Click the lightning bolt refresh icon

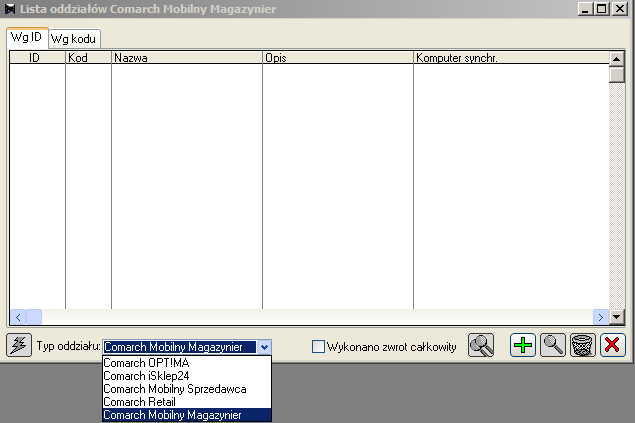click(x=19, y=345)
